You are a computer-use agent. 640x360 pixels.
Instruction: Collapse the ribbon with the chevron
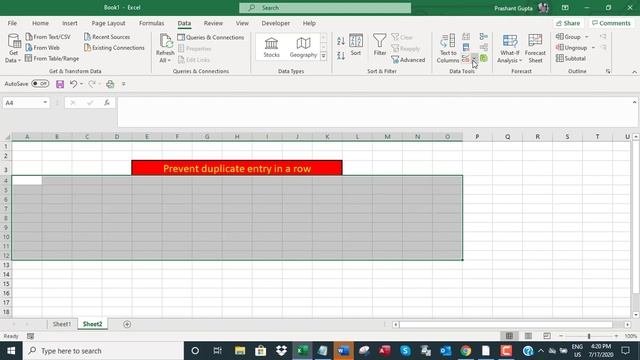click(634, 72)
